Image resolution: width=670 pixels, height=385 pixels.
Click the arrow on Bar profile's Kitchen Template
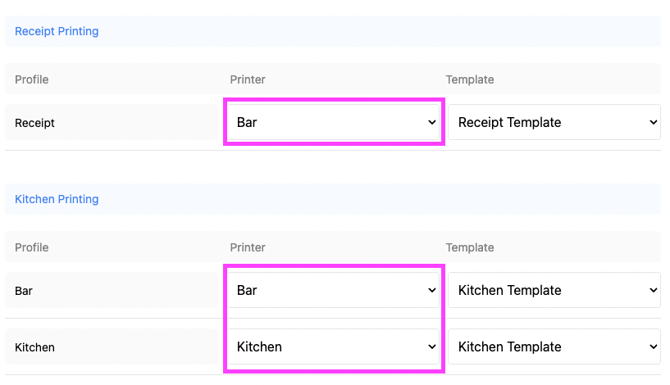click(x=653, y=291)
